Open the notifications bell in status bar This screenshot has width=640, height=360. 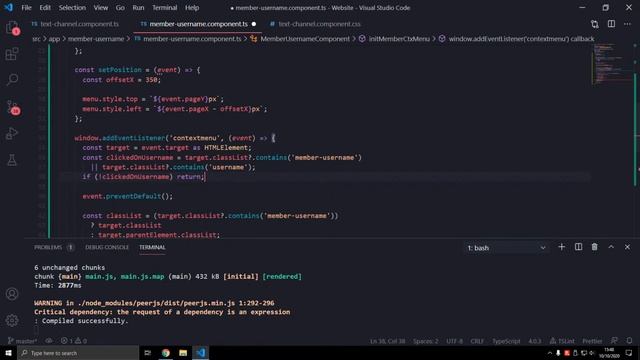click(629, 341)
